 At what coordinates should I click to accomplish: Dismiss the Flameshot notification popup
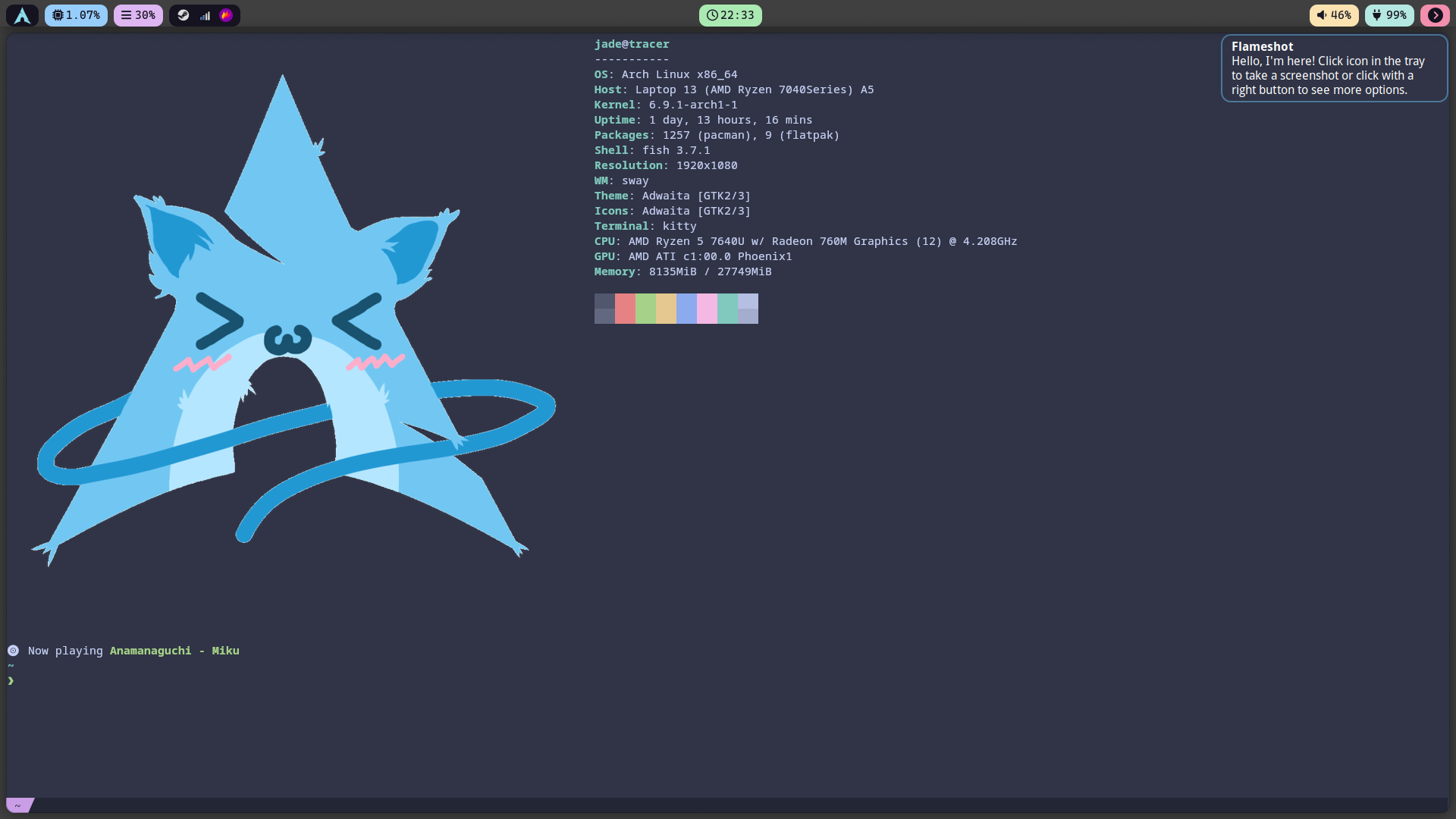coord(1333,68)
